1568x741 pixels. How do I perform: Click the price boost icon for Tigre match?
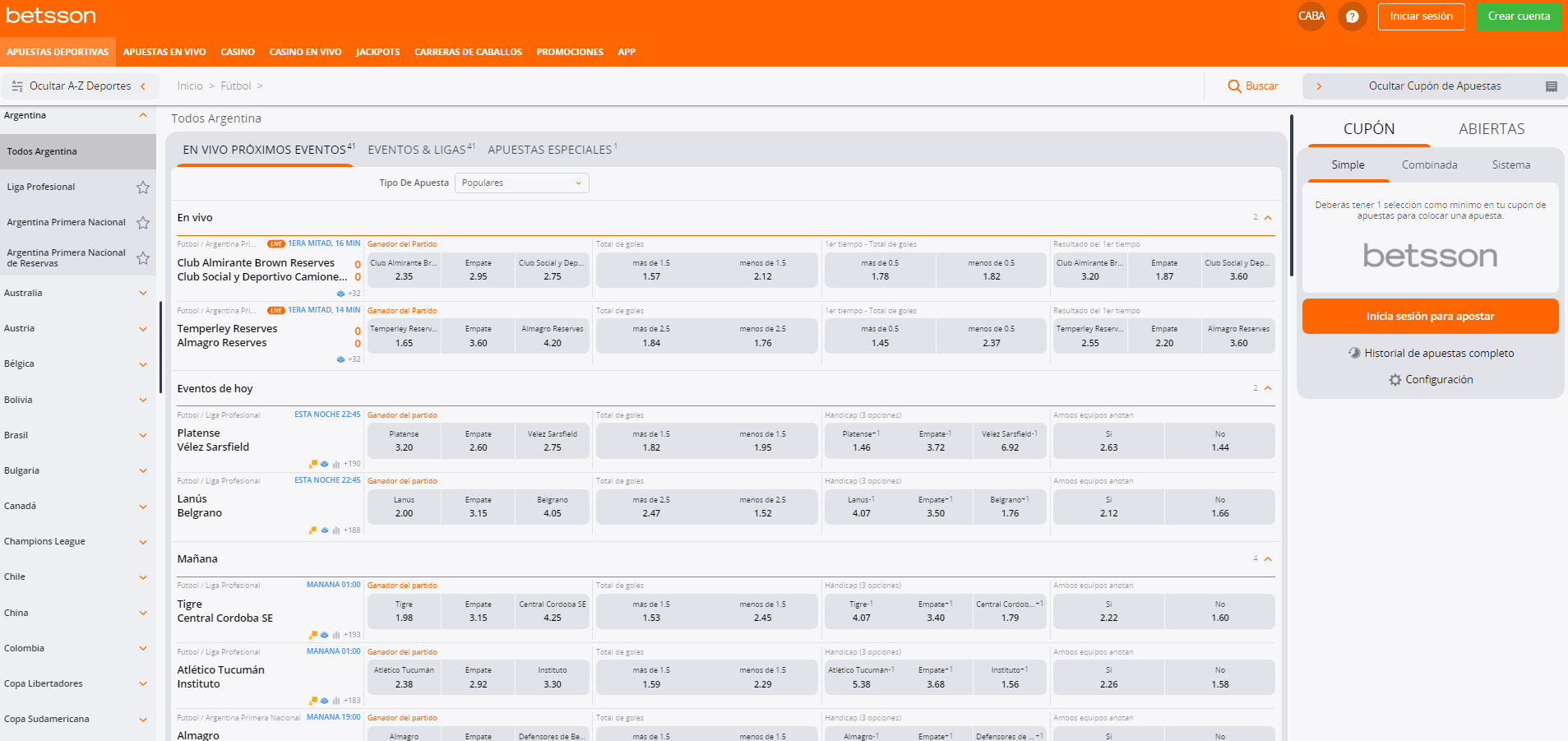(313, 635)
